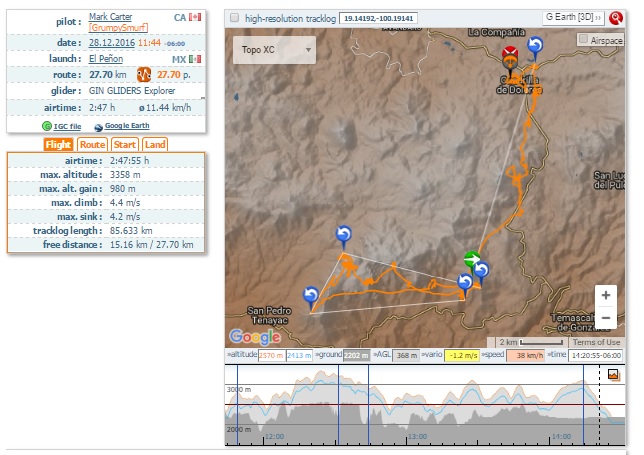This screenshot has width=644, height=455.
Task: Open the Topo XC map type dropdown
Action: pos(273,49)
